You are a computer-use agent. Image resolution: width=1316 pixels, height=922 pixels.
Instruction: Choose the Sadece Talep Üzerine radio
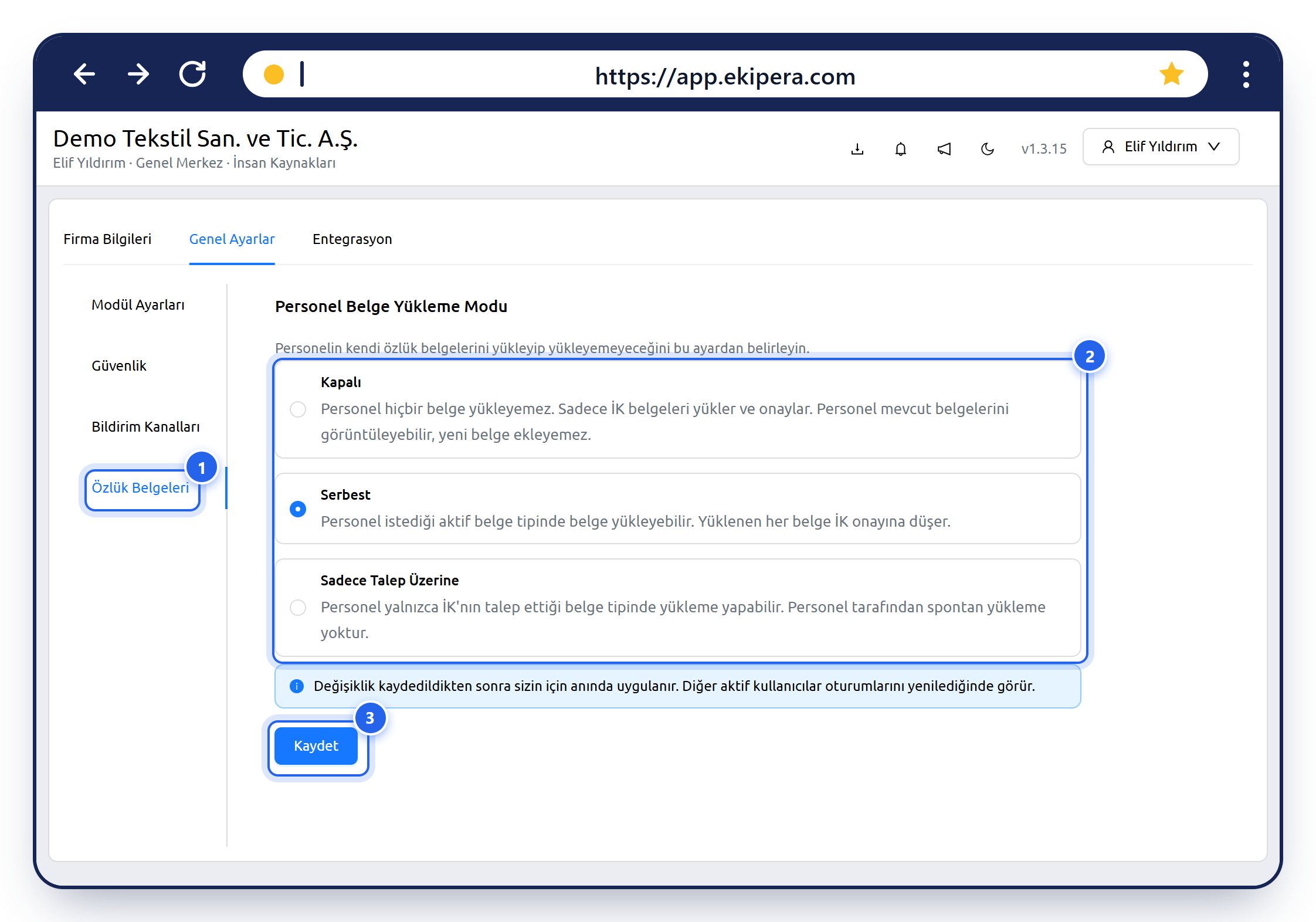point(298,607)
